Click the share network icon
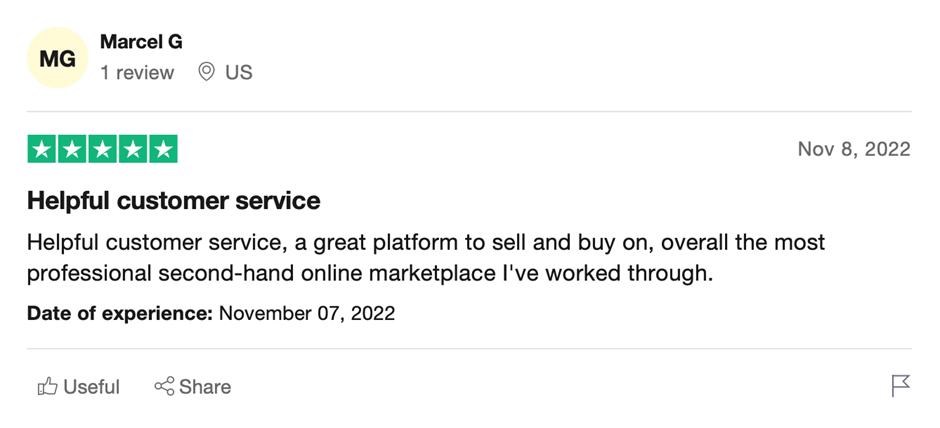The image size is (940, 428). (164, 386)
